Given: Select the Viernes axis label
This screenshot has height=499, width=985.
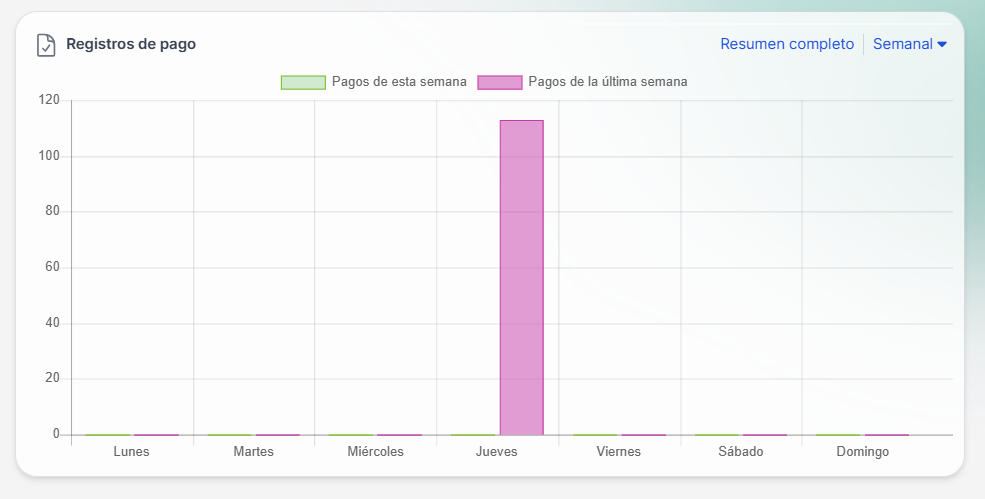Looking at the screenshot, I should pos(619,452).
